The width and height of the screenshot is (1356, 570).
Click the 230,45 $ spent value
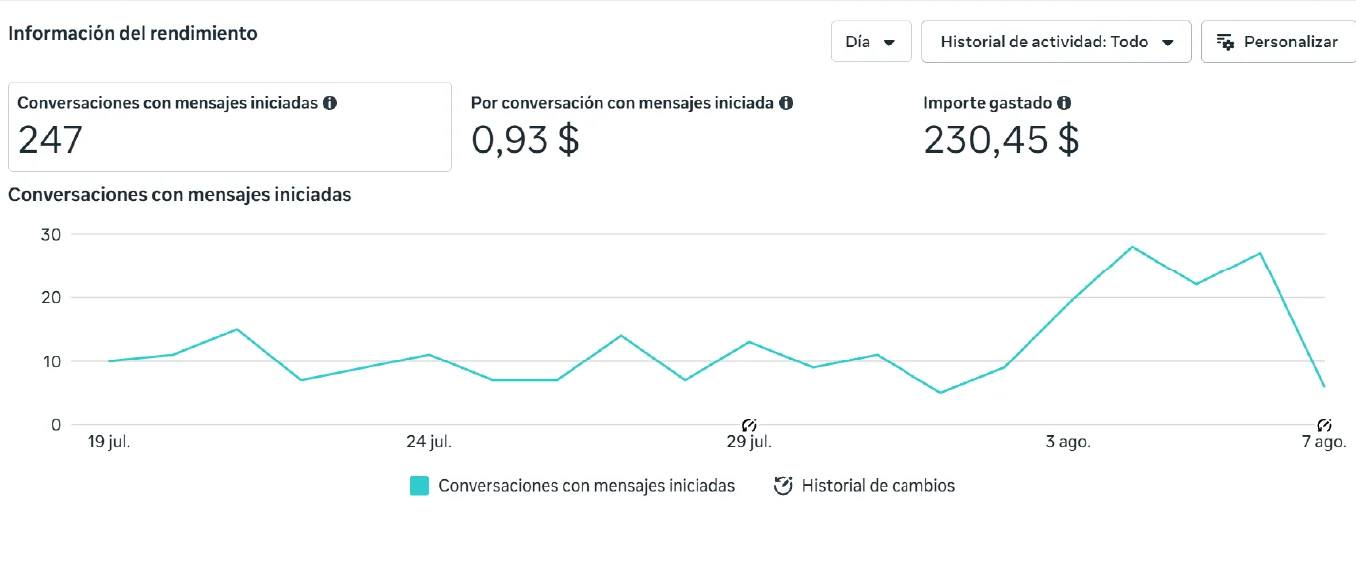point(1001,140)
